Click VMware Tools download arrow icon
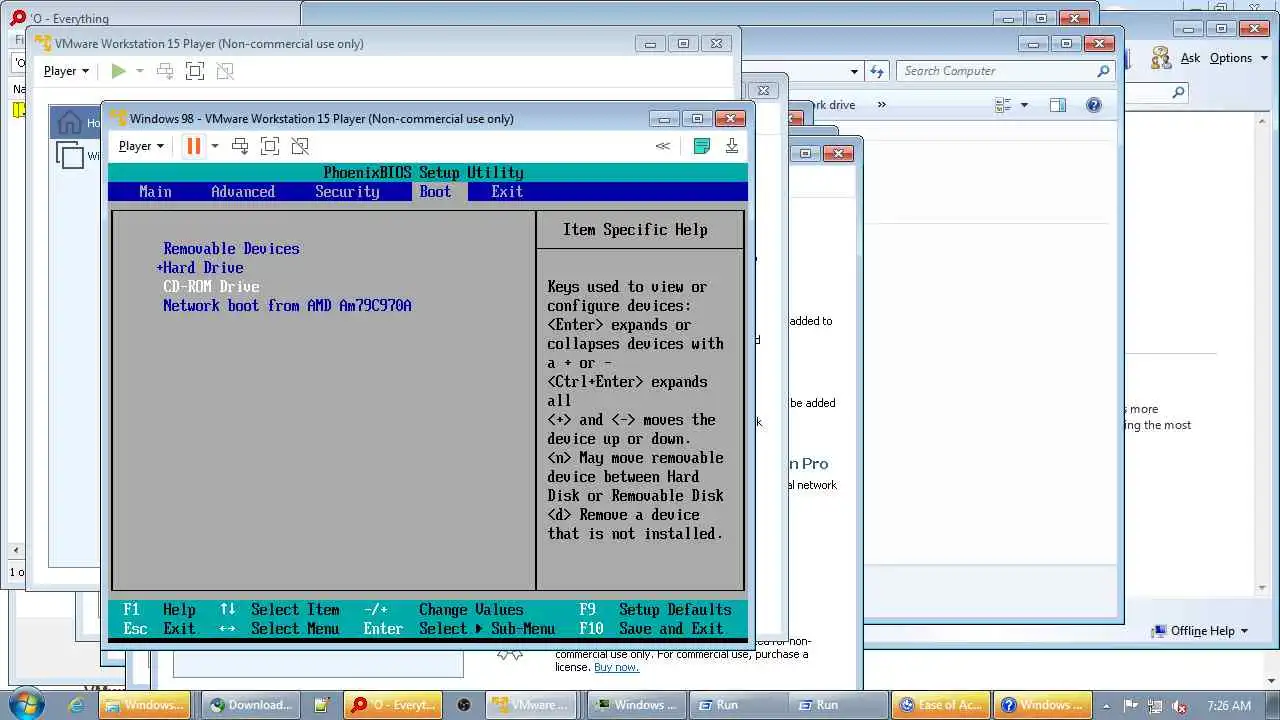Screen dimensions: 1280x720 (x=732, y=146)
